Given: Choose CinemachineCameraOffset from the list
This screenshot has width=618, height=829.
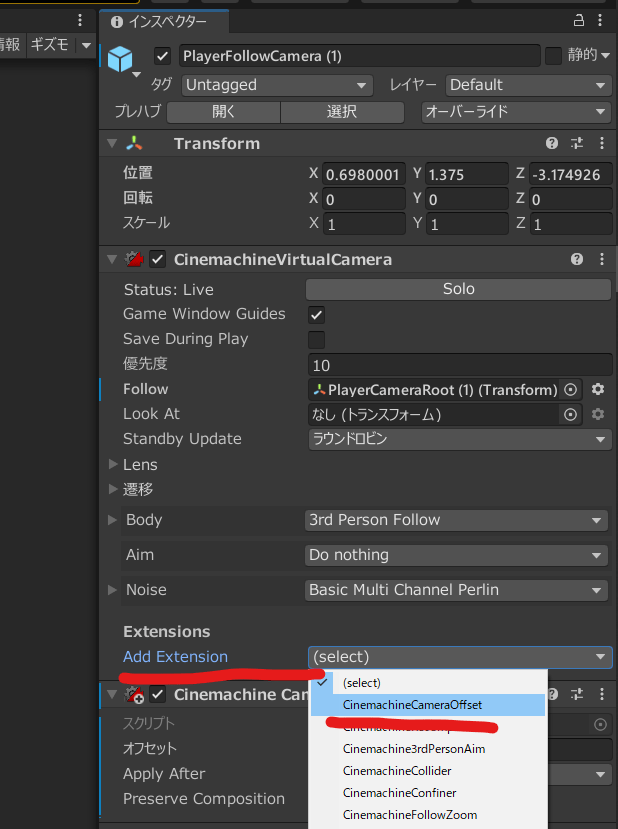Looking at the screenshot, I should 428,705.
